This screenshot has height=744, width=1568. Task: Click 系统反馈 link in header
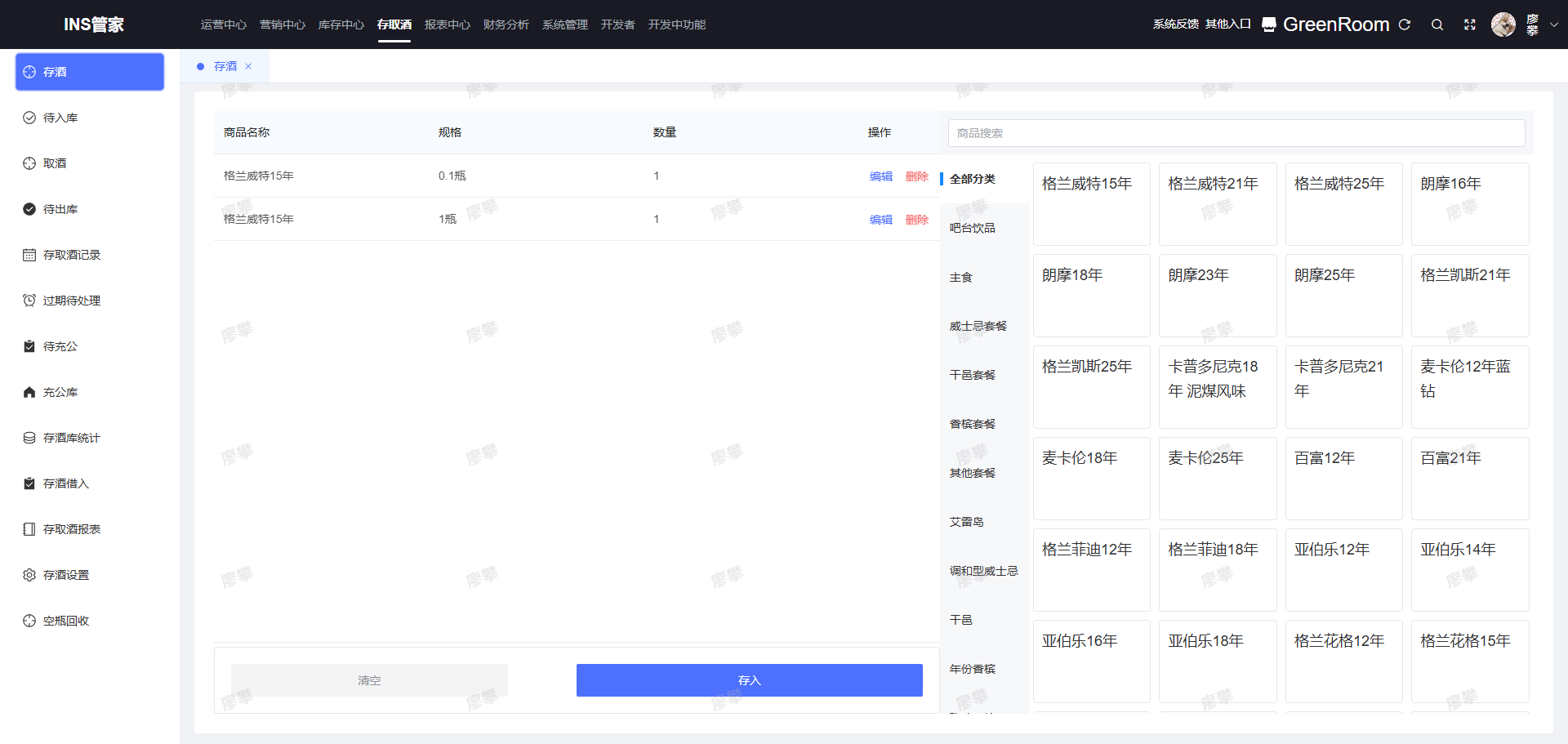coord(1176,25)
